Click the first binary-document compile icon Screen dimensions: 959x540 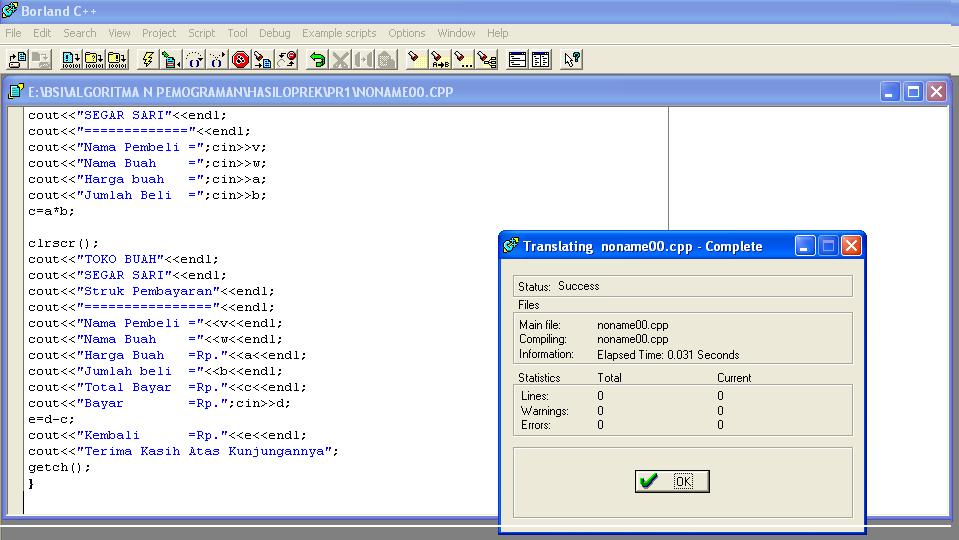pyautogui.click(x=71, y=59)
